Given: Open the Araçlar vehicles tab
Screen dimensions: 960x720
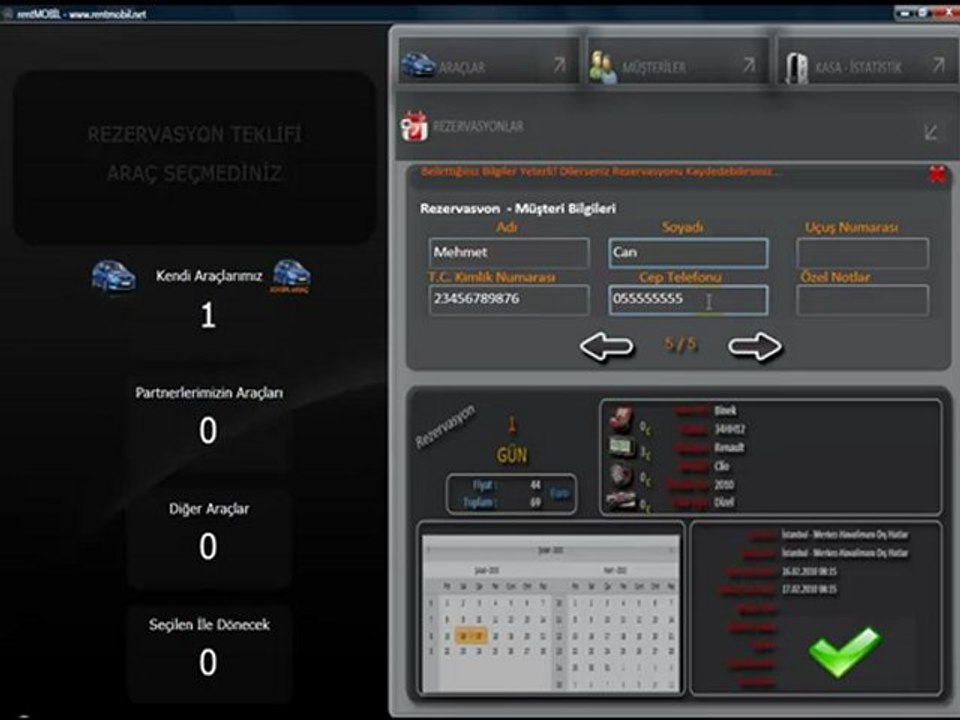Looking at the screenshot, I should click(487, 63).
